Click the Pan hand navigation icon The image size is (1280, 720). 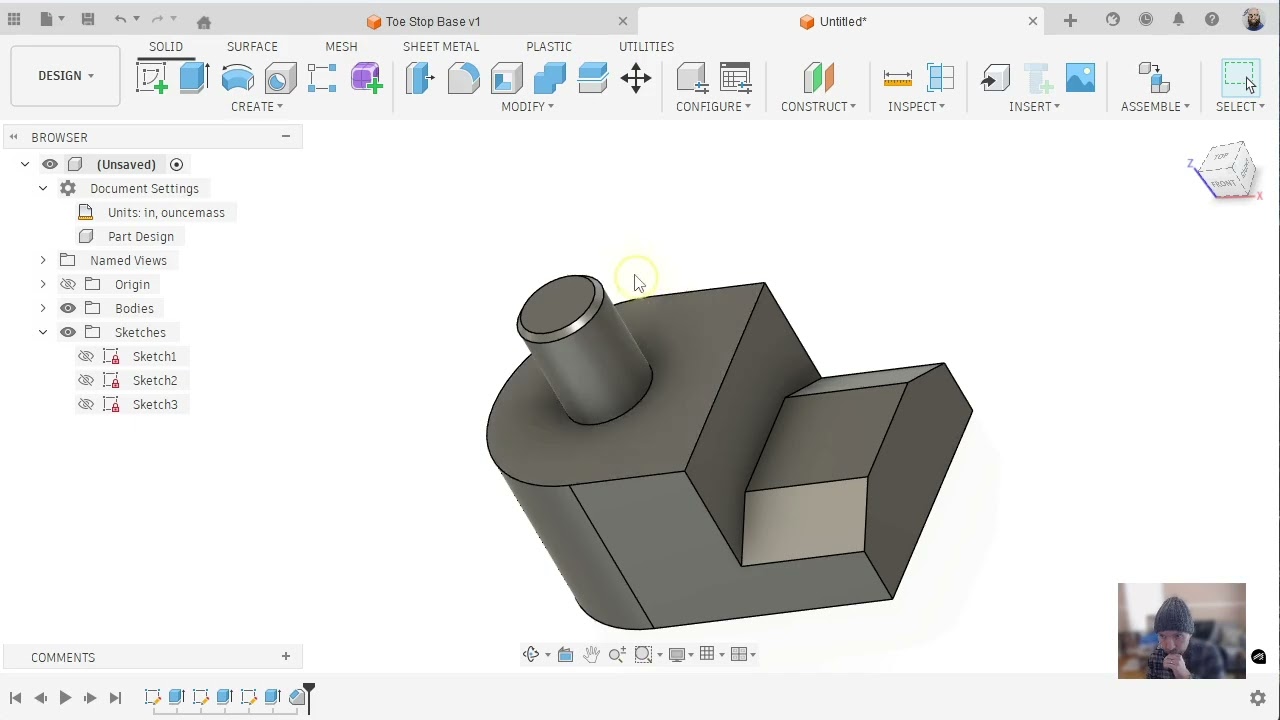(x=591, y=654)
